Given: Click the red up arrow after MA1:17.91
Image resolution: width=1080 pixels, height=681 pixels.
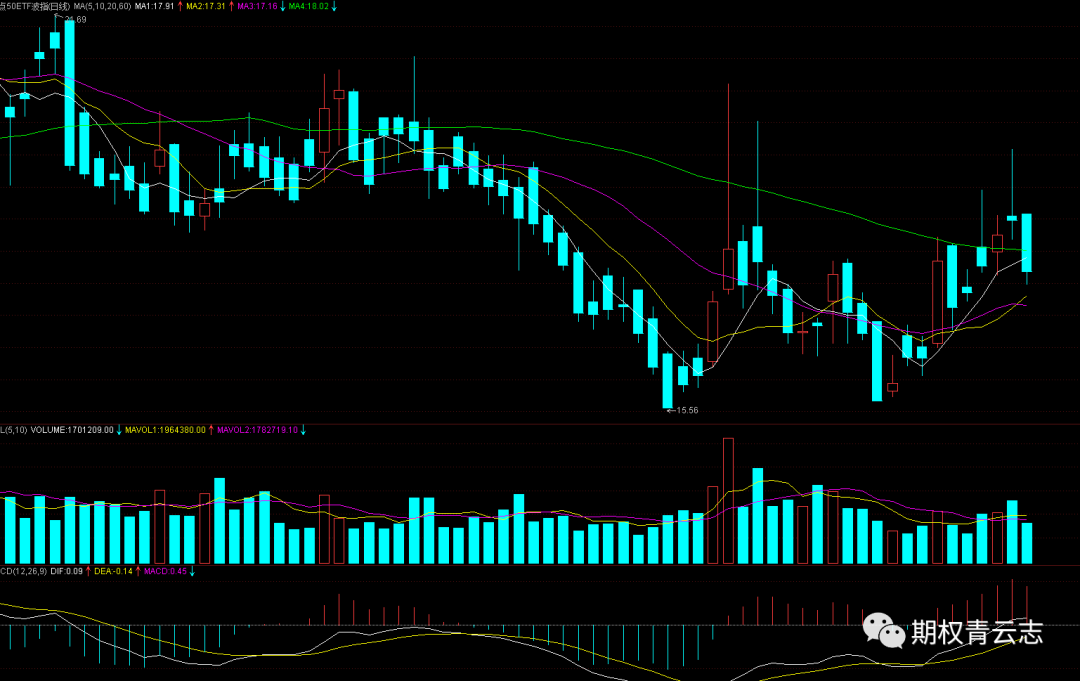Looking at the screenshot, I should click(x=180, y=6).
